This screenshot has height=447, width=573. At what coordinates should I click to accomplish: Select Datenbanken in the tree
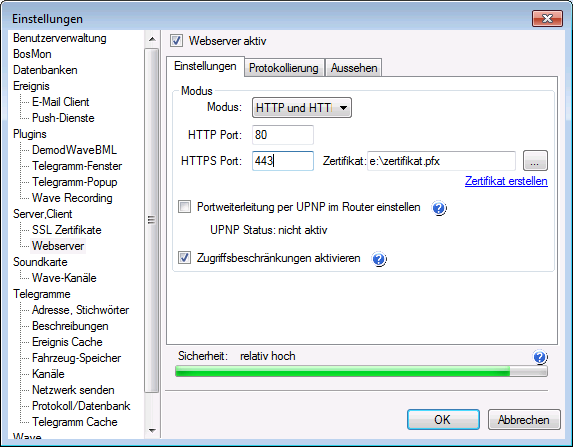point(45,70)
